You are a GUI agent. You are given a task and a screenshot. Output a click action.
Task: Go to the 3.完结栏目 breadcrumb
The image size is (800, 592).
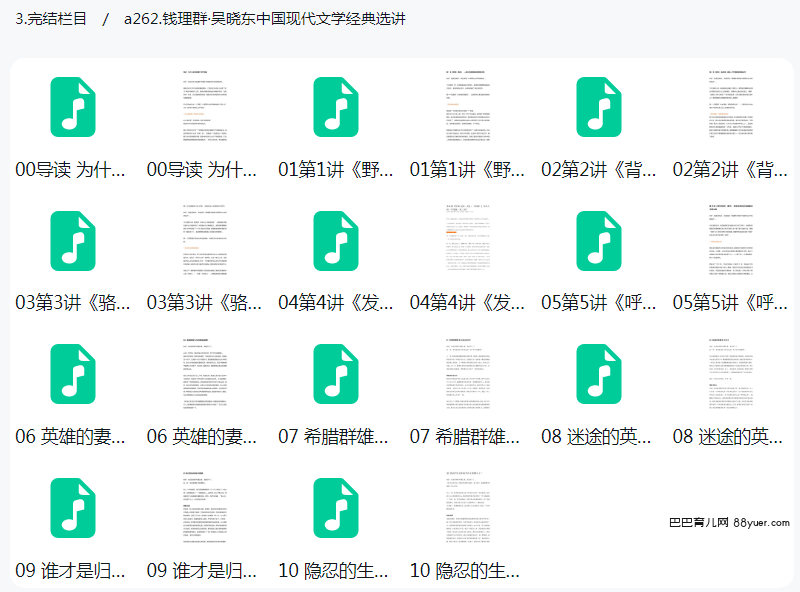51,19
